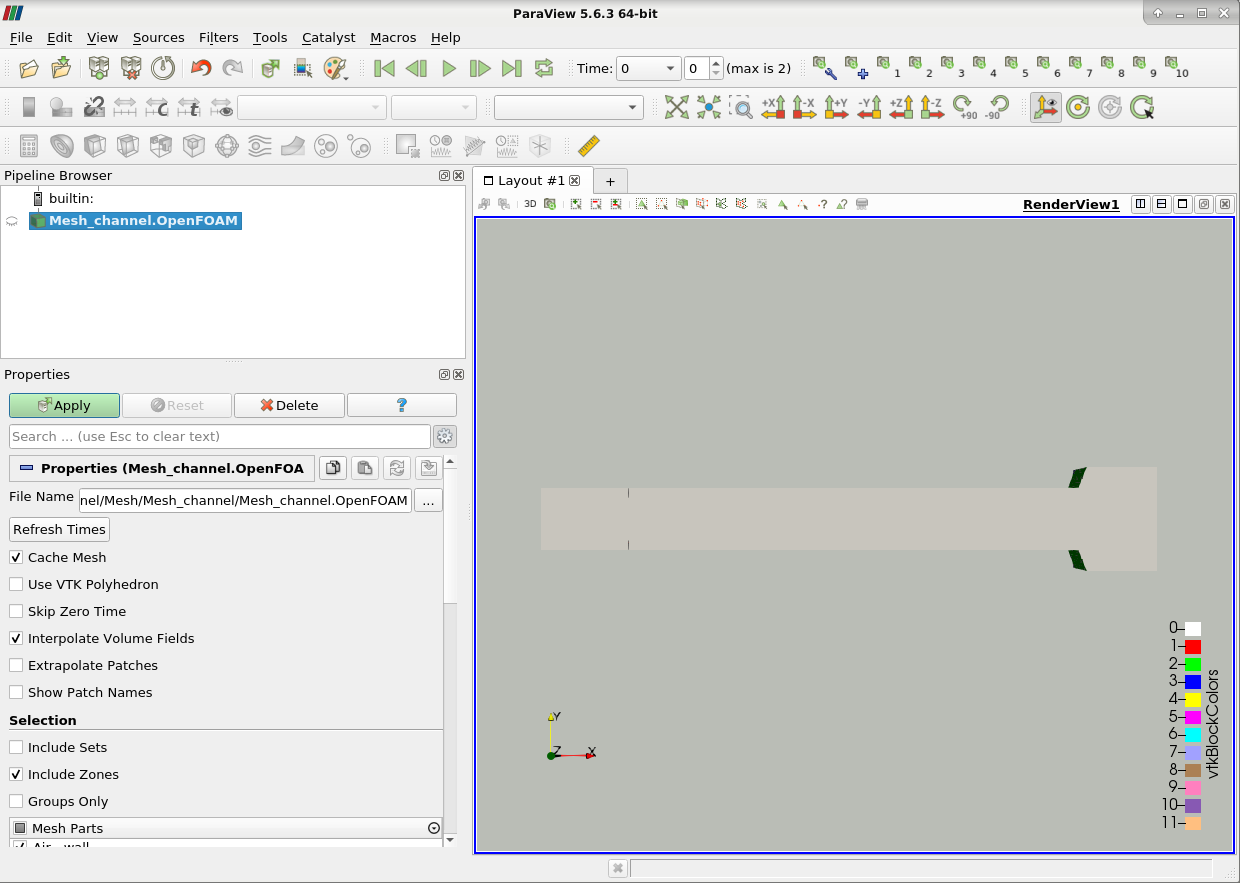Click the Reset Camera icon
Screen dimensions: 1240x883
pyautogui.click(x=677, y=107)
